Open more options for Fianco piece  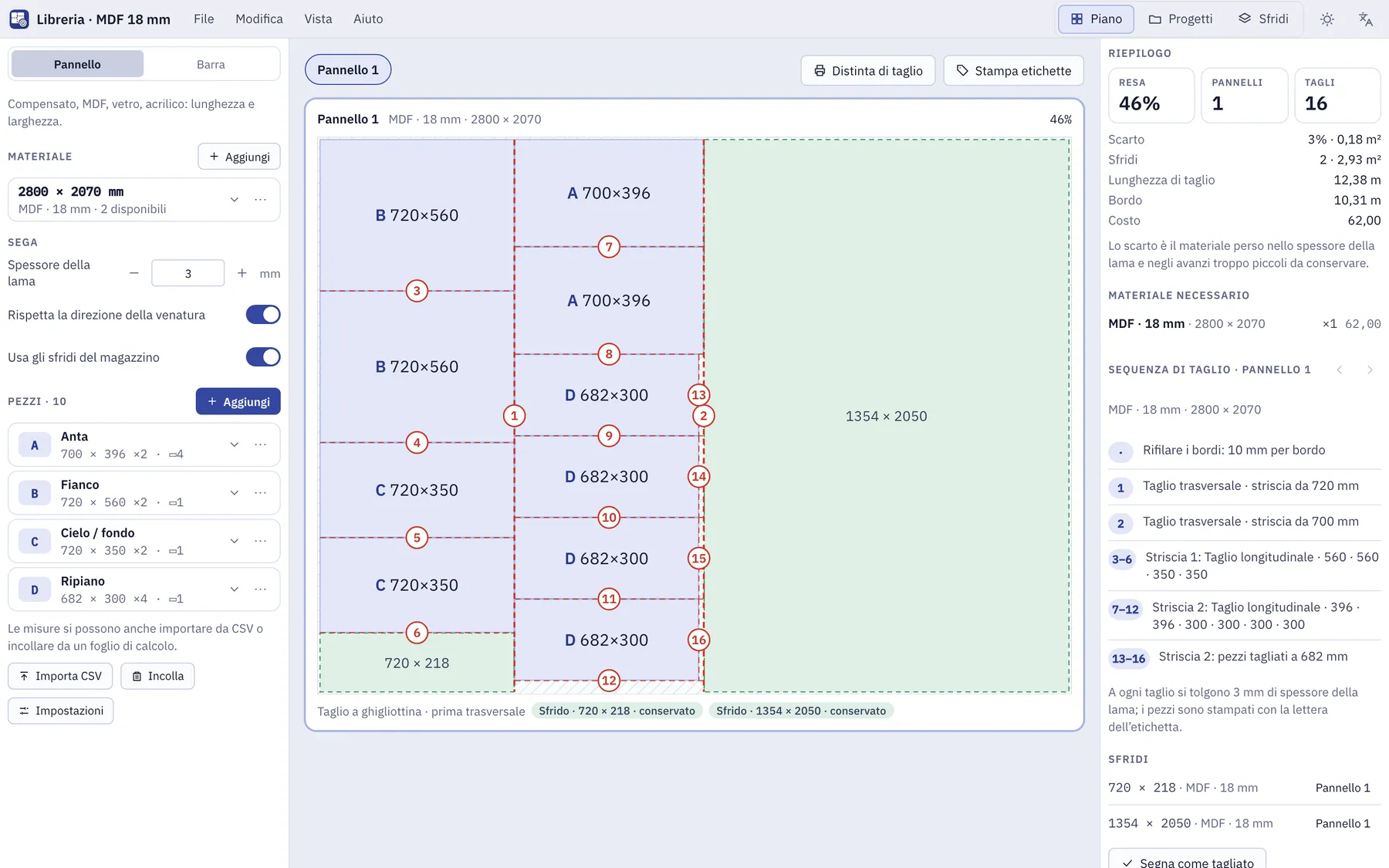coord(261,493)
